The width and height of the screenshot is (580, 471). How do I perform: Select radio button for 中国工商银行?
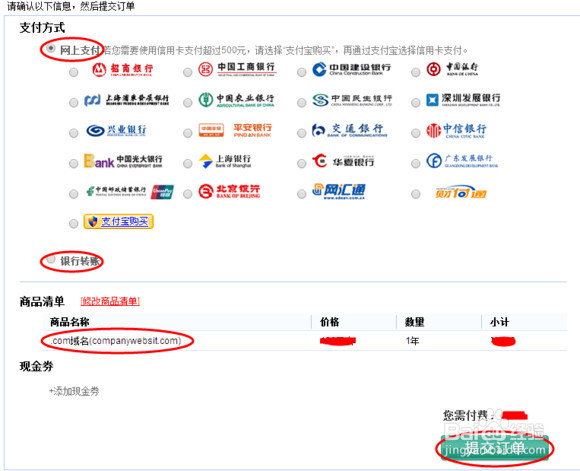coord(188,72)
